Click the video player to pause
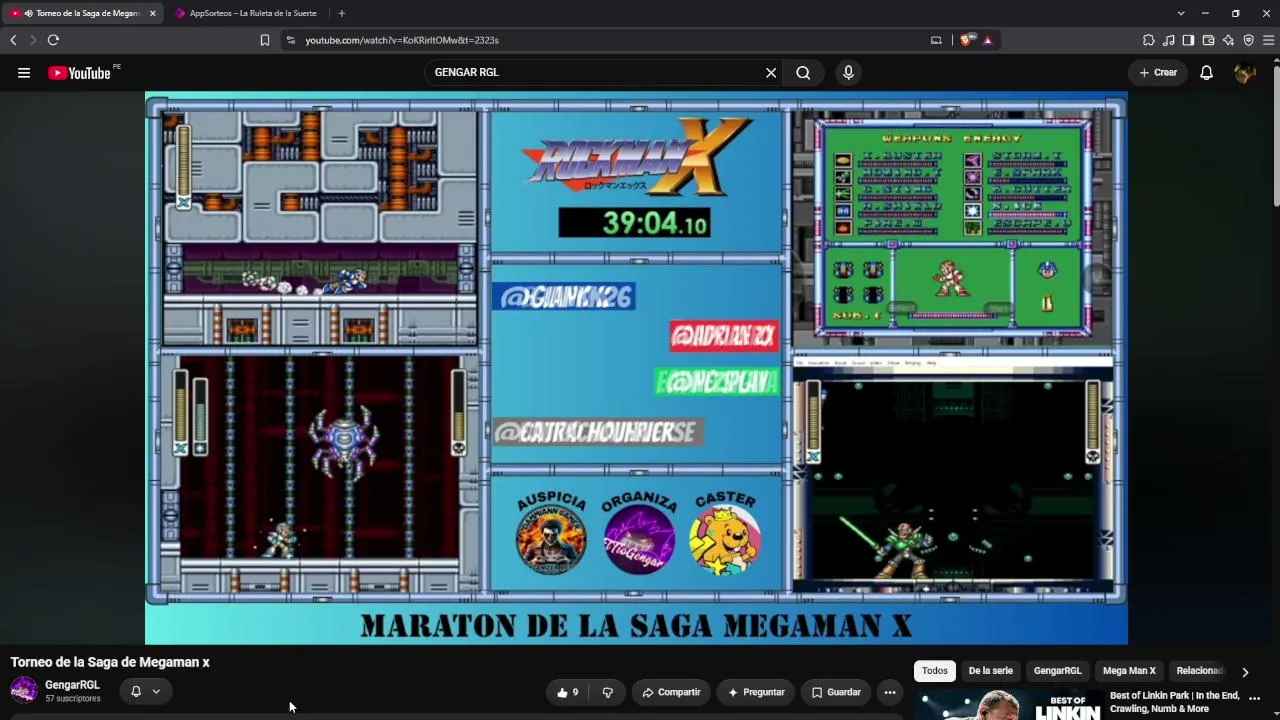This screenshot has height=720, width=1280. click(636, 368)
